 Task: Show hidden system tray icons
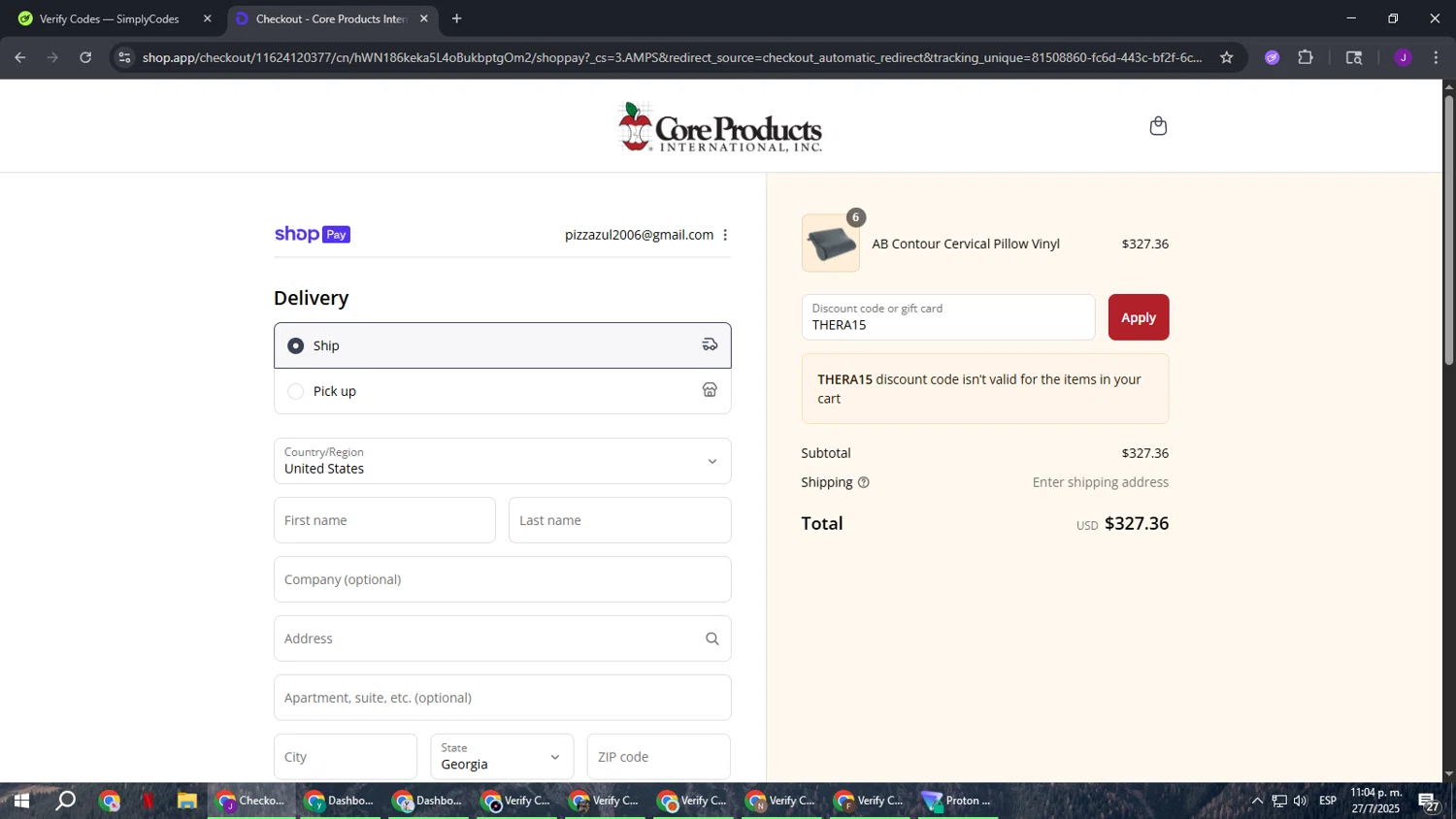1257,801
